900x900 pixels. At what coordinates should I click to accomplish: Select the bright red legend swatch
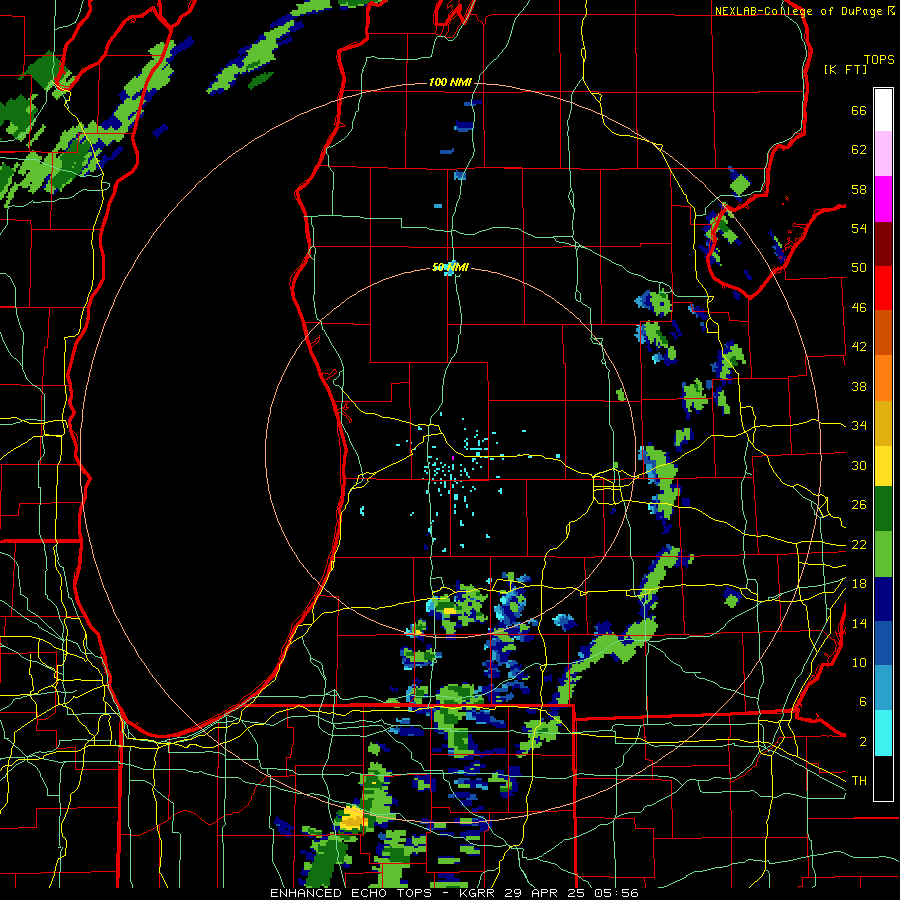pyautogui.click(x=883, y=288)
